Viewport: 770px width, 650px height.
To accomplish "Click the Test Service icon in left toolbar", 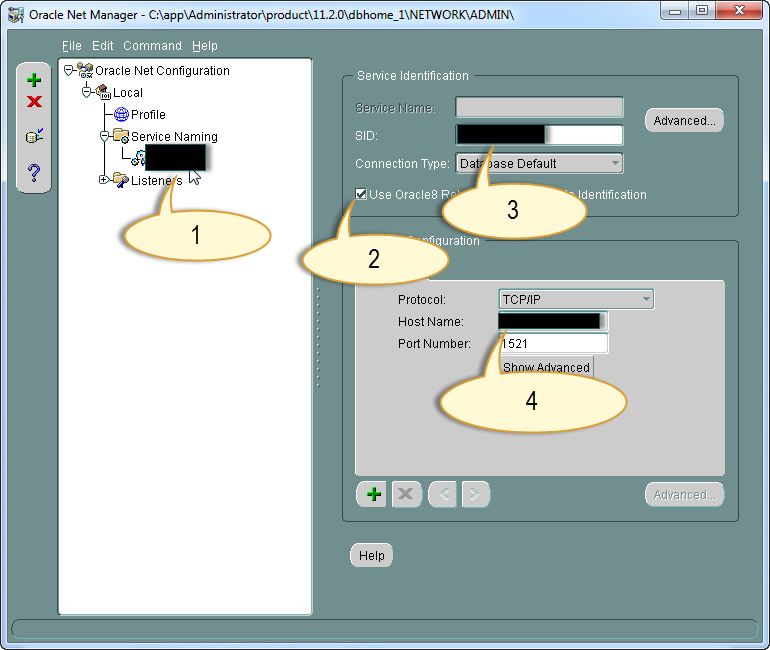I will [x=34, y=137].
